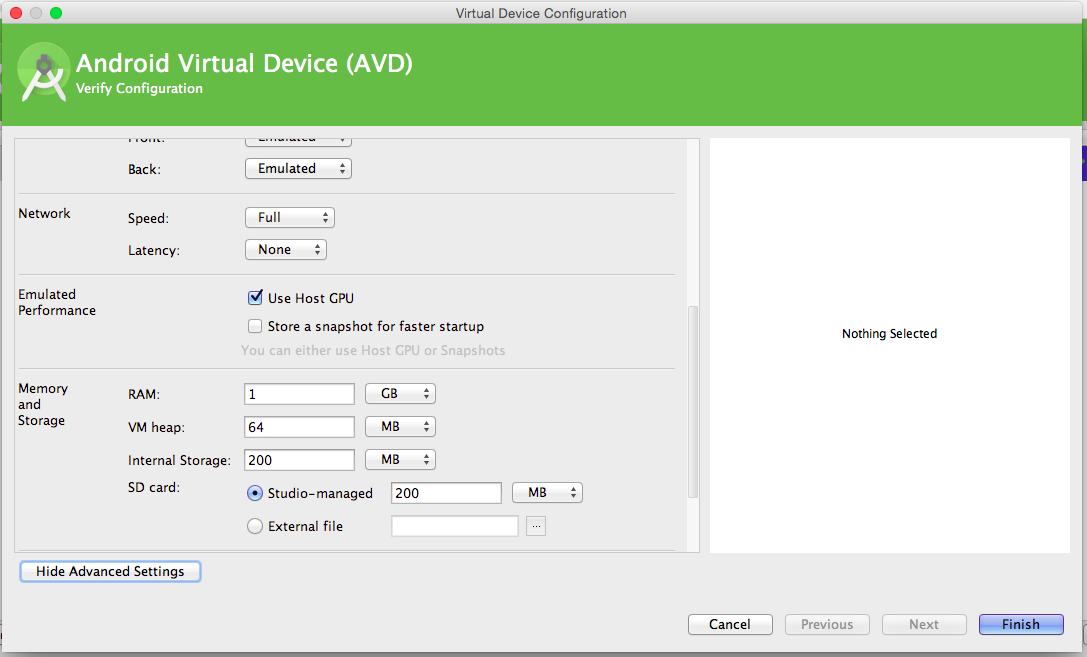Enable Store a snapshot for faster startup
This screenshot has height=657, width=1087.
click(255, 326)
